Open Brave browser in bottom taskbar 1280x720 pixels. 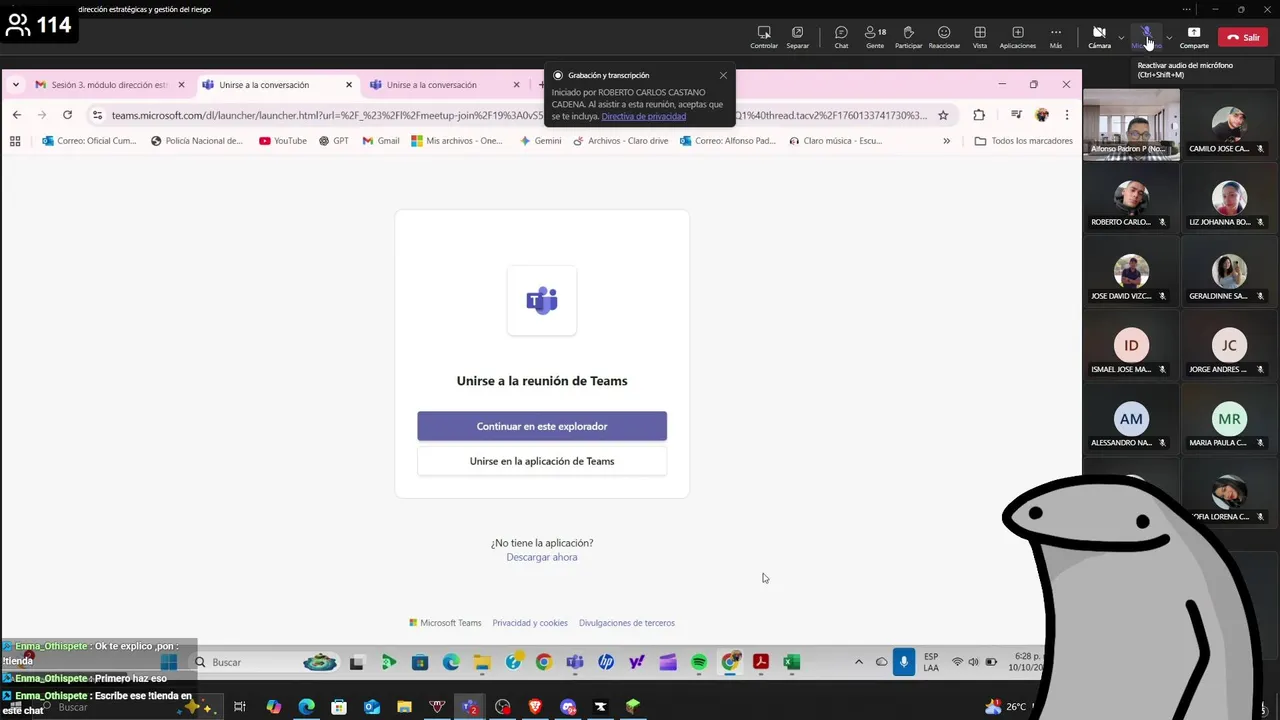[x=535, y=706]
